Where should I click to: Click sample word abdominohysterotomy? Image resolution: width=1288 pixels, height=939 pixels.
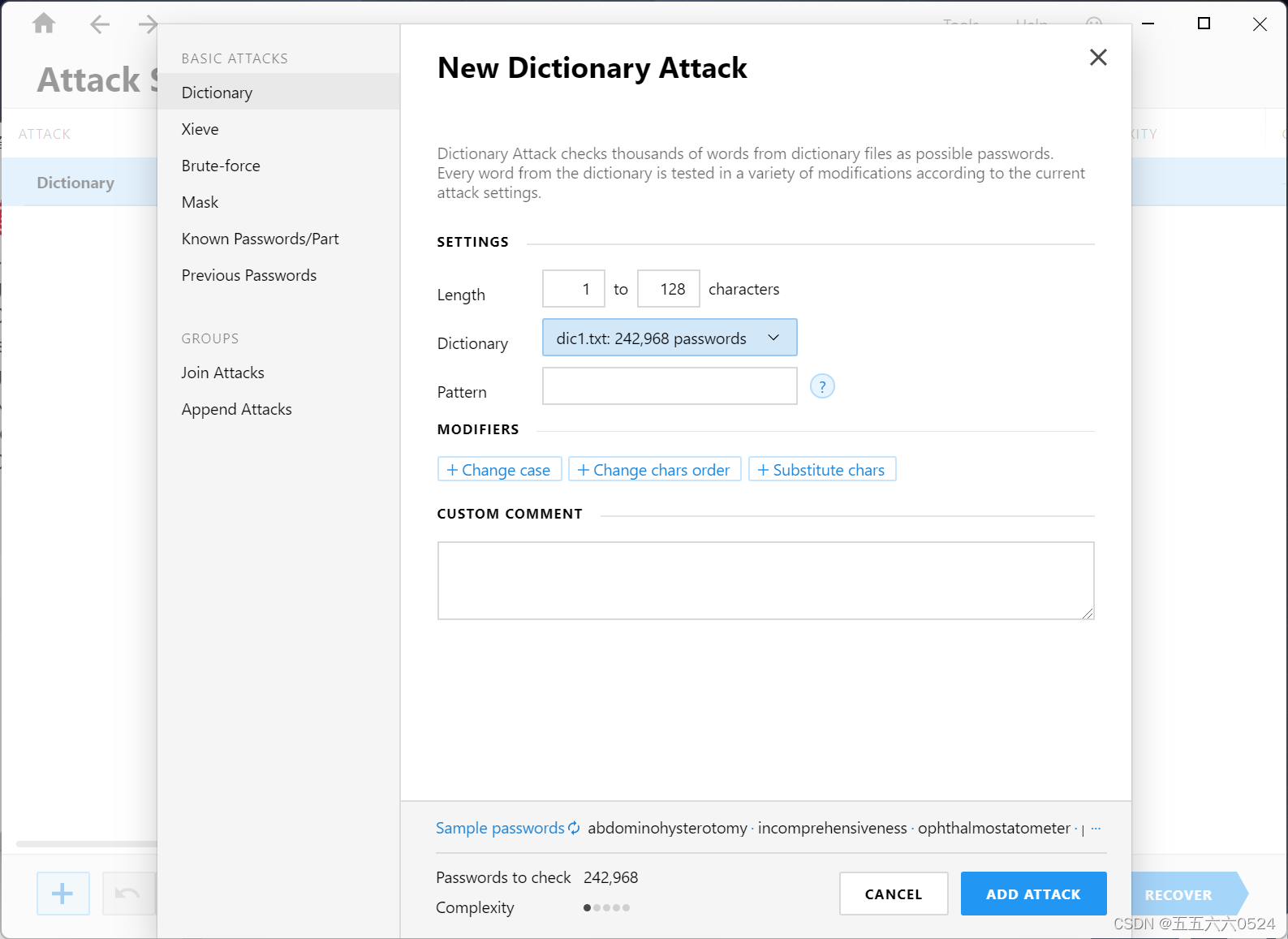point(667,828)
